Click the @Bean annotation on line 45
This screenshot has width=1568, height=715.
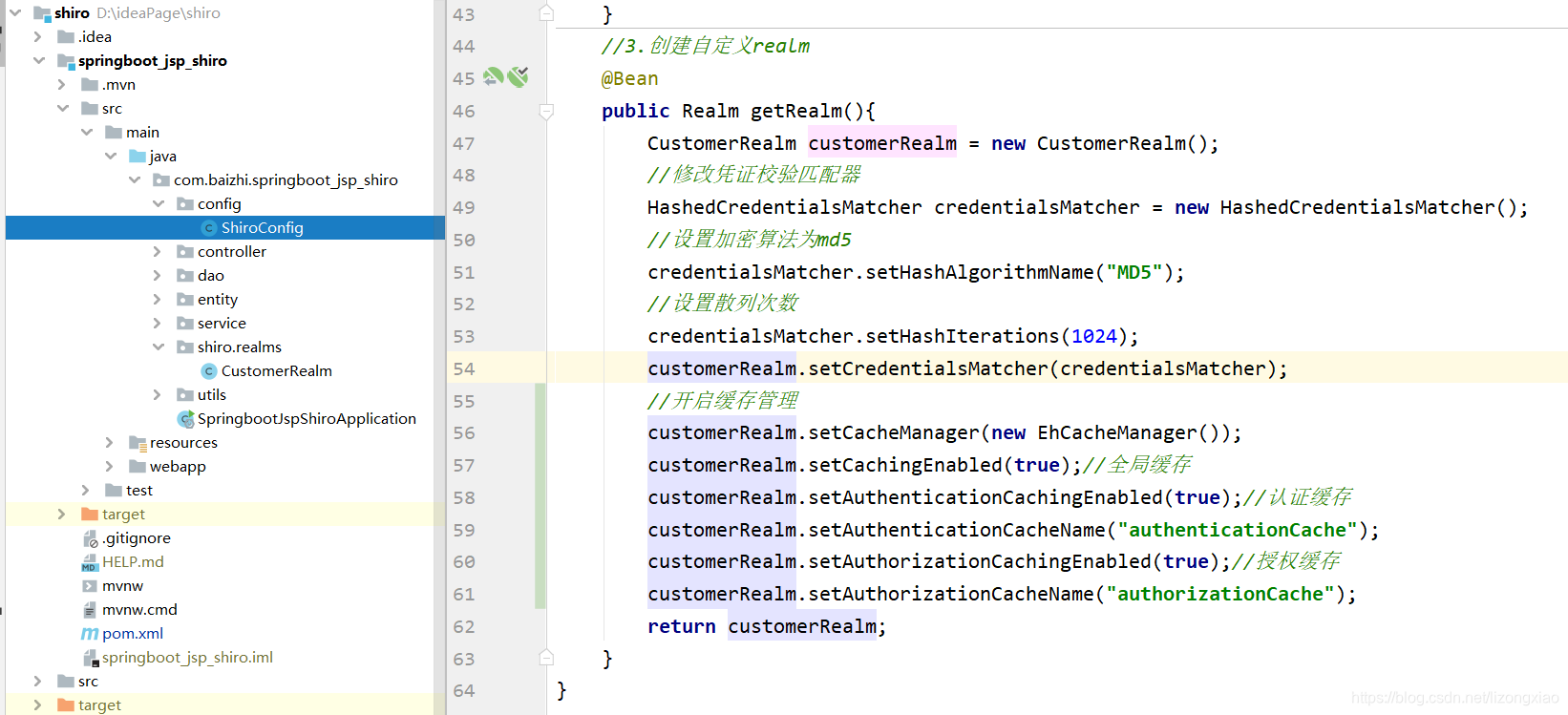[x=629, y=79]
